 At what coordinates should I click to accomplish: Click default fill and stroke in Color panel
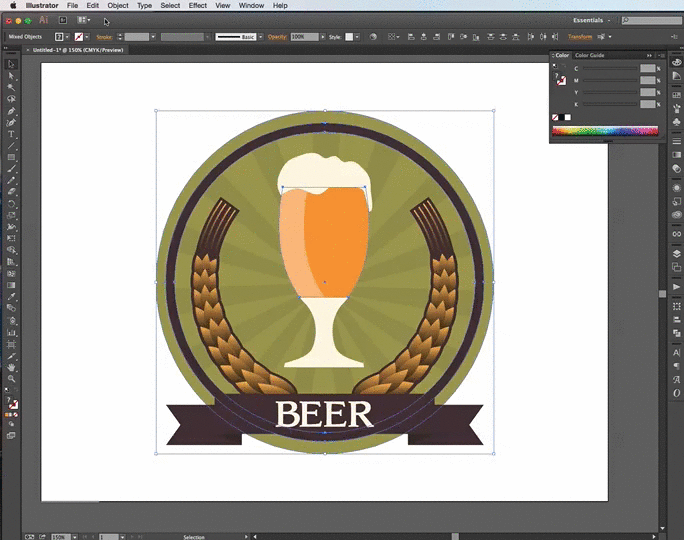pos(555,66)
